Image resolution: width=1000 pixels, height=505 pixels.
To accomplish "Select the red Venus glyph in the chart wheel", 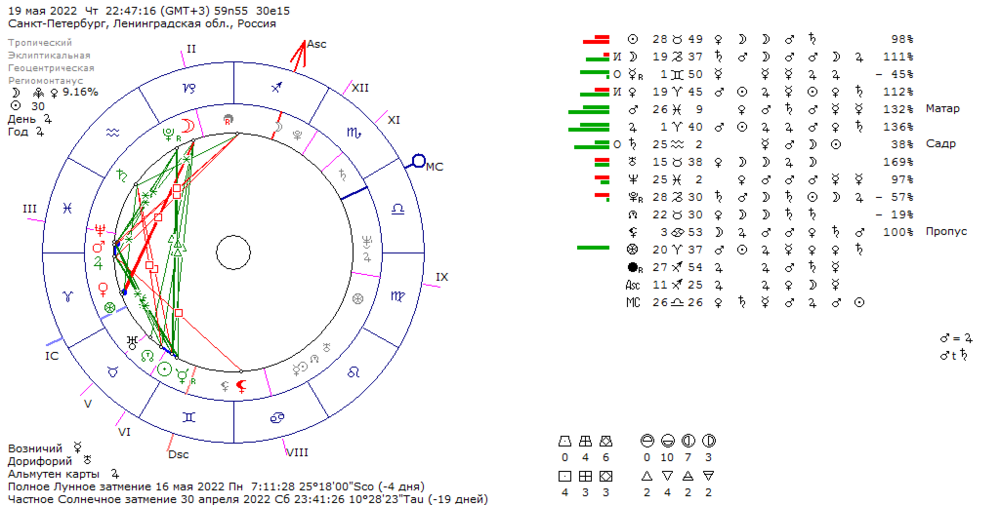I will 102,290.
